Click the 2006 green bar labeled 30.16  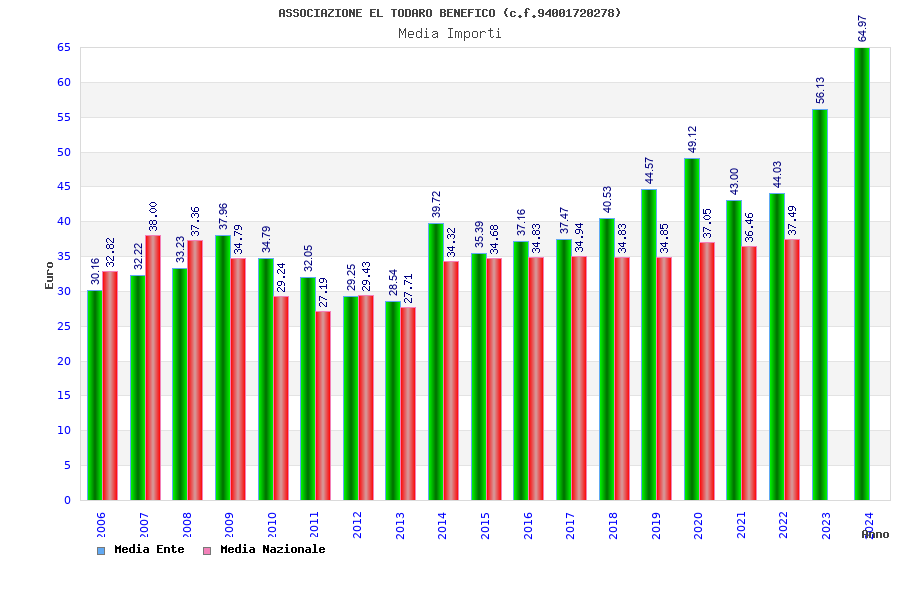click(x=95, y=395)
